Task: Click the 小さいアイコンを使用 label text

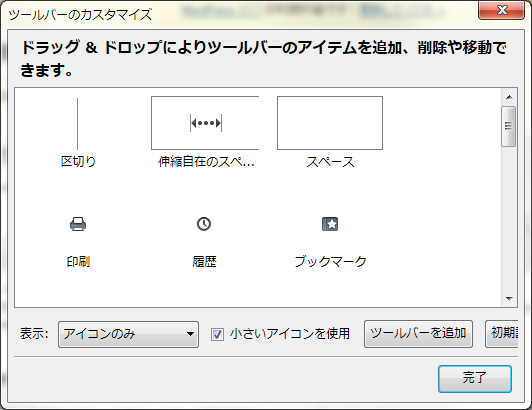Action: pyautogui.click(x=290, y=334)
